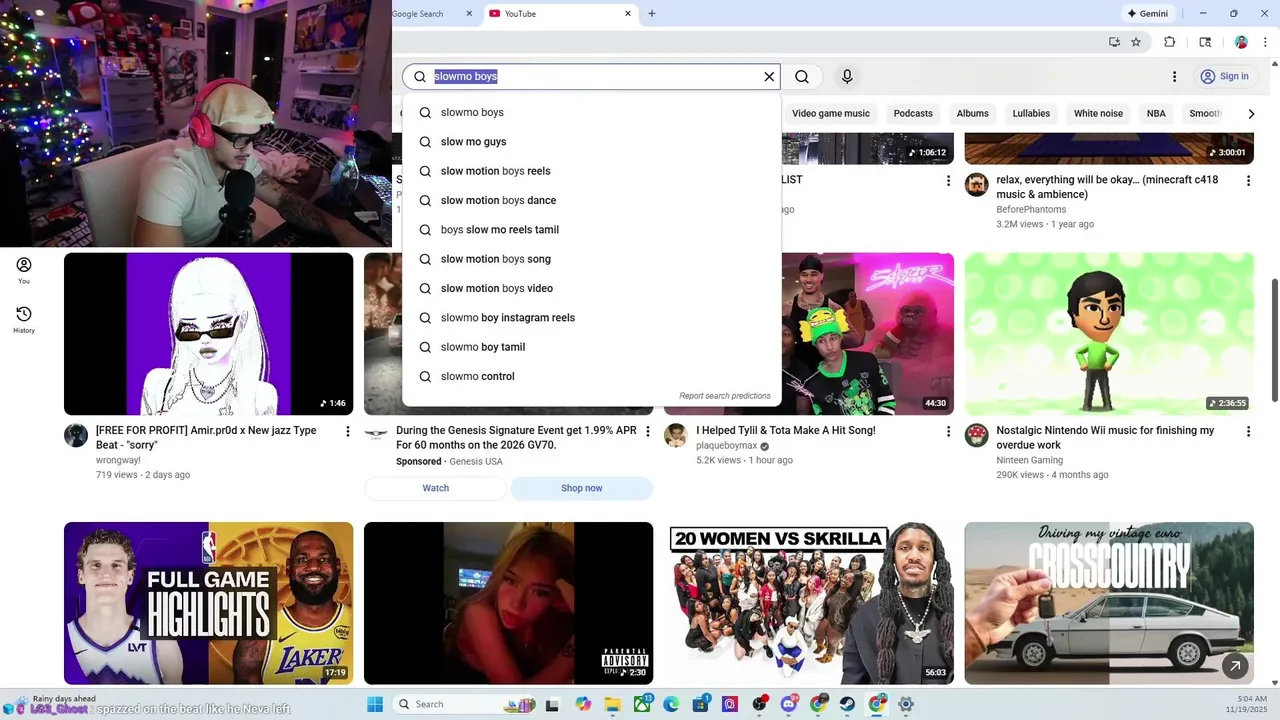Open options for Amir.pr0d Type Beat video
Viewport: 1280px width, 720px height.
(348, 432)
